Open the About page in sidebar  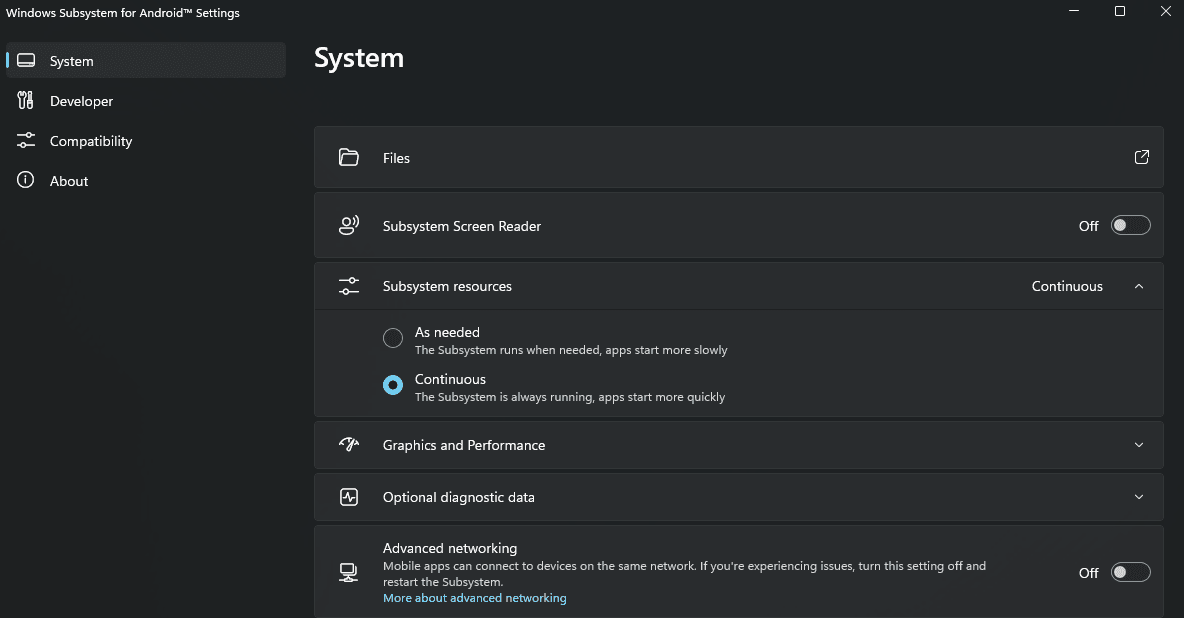146,181
